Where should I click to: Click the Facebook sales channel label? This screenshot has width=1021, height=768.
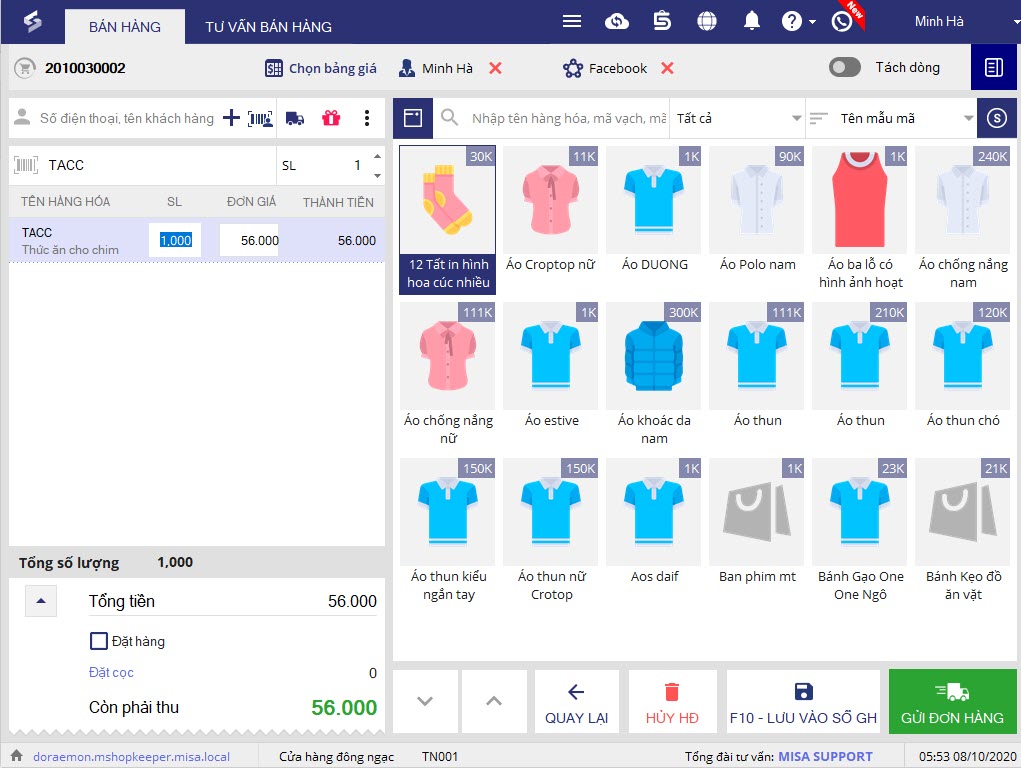coord(617,68)
